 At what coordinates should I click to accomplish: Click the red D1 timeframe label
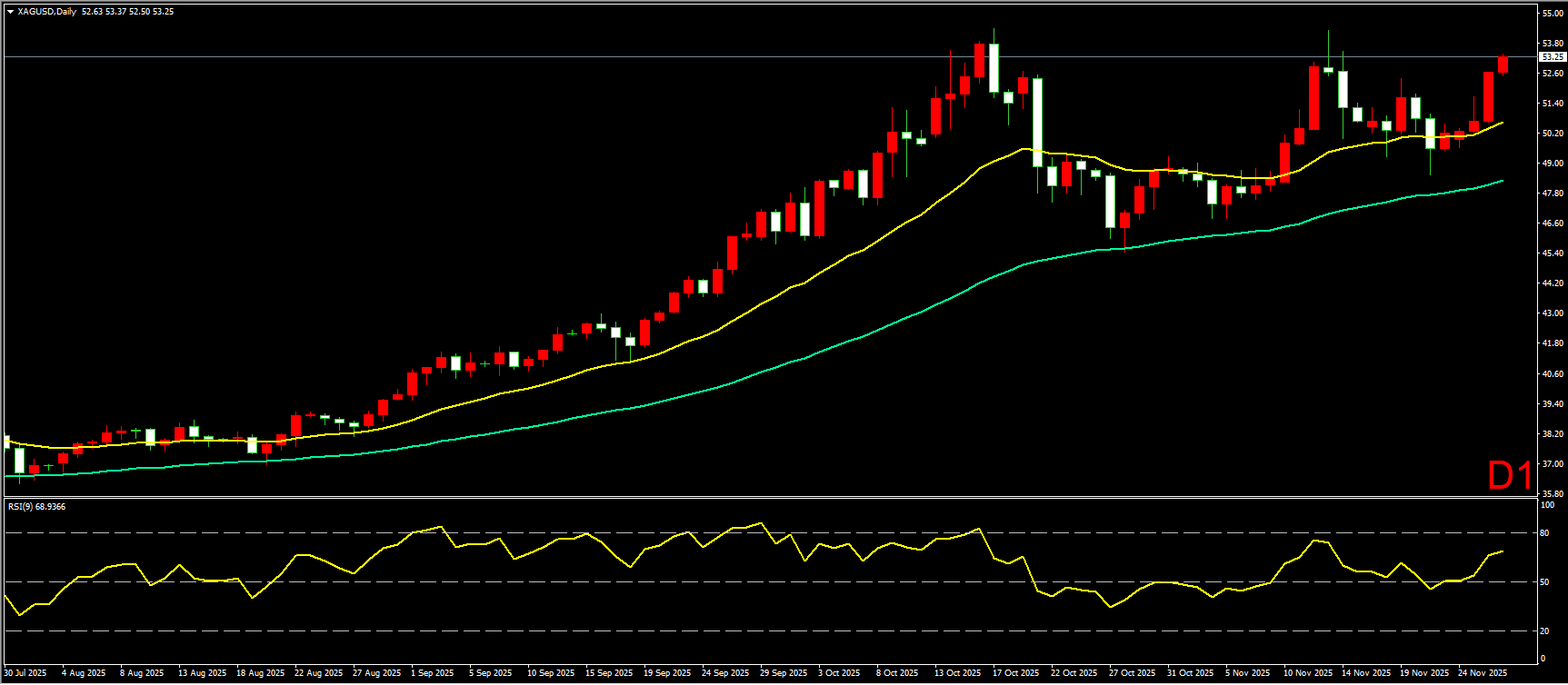[x=1509, y=475]
